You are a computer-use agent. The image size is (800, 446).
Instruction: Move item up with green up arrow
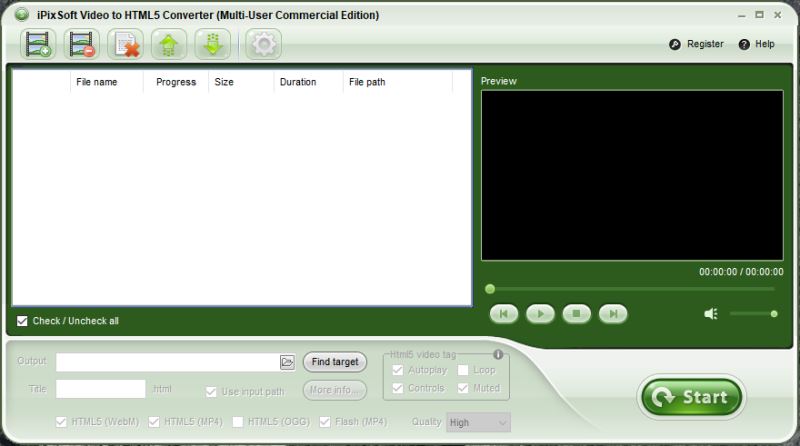(x=169, y=44)
